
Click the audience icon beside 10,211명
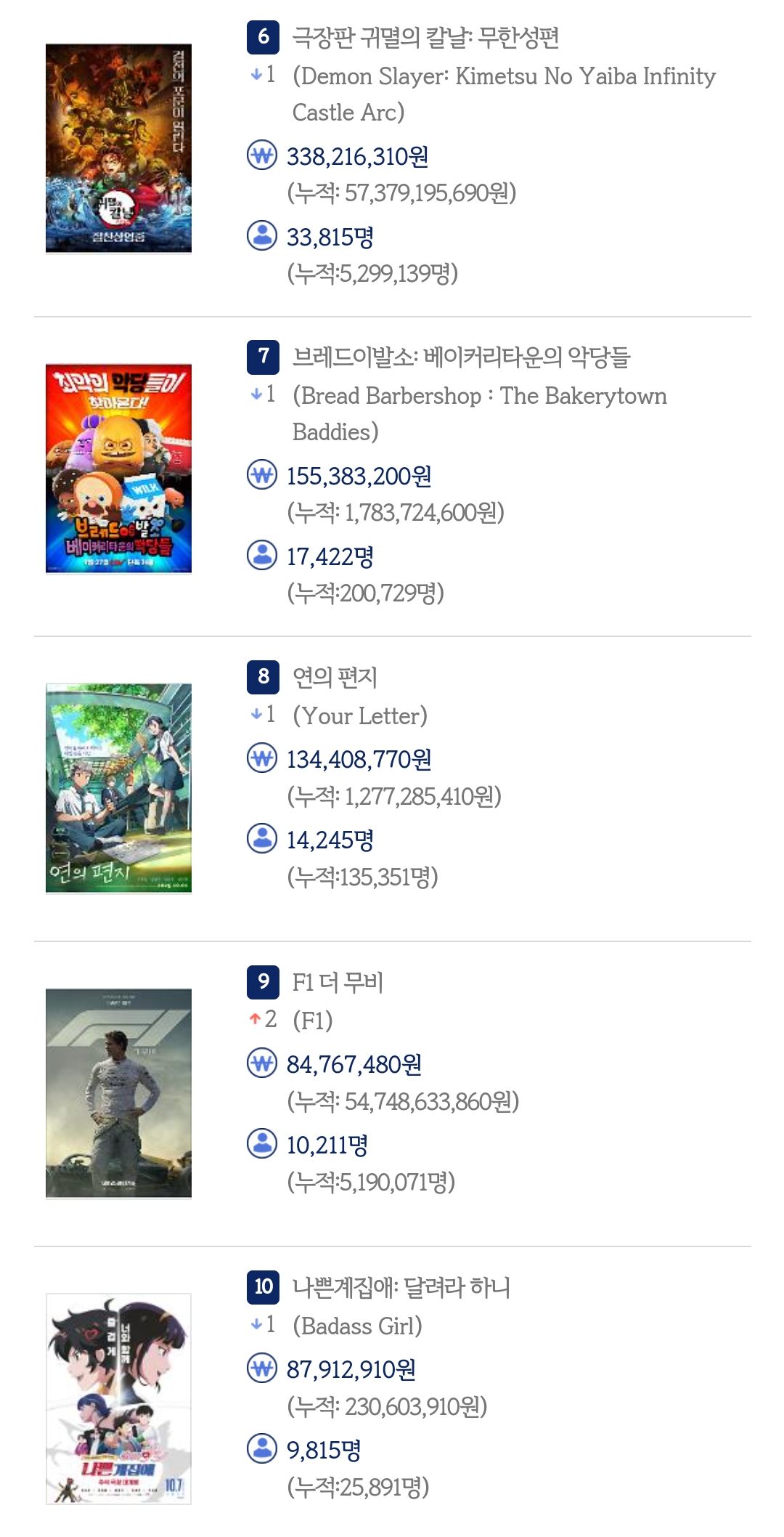[262, 1143]
